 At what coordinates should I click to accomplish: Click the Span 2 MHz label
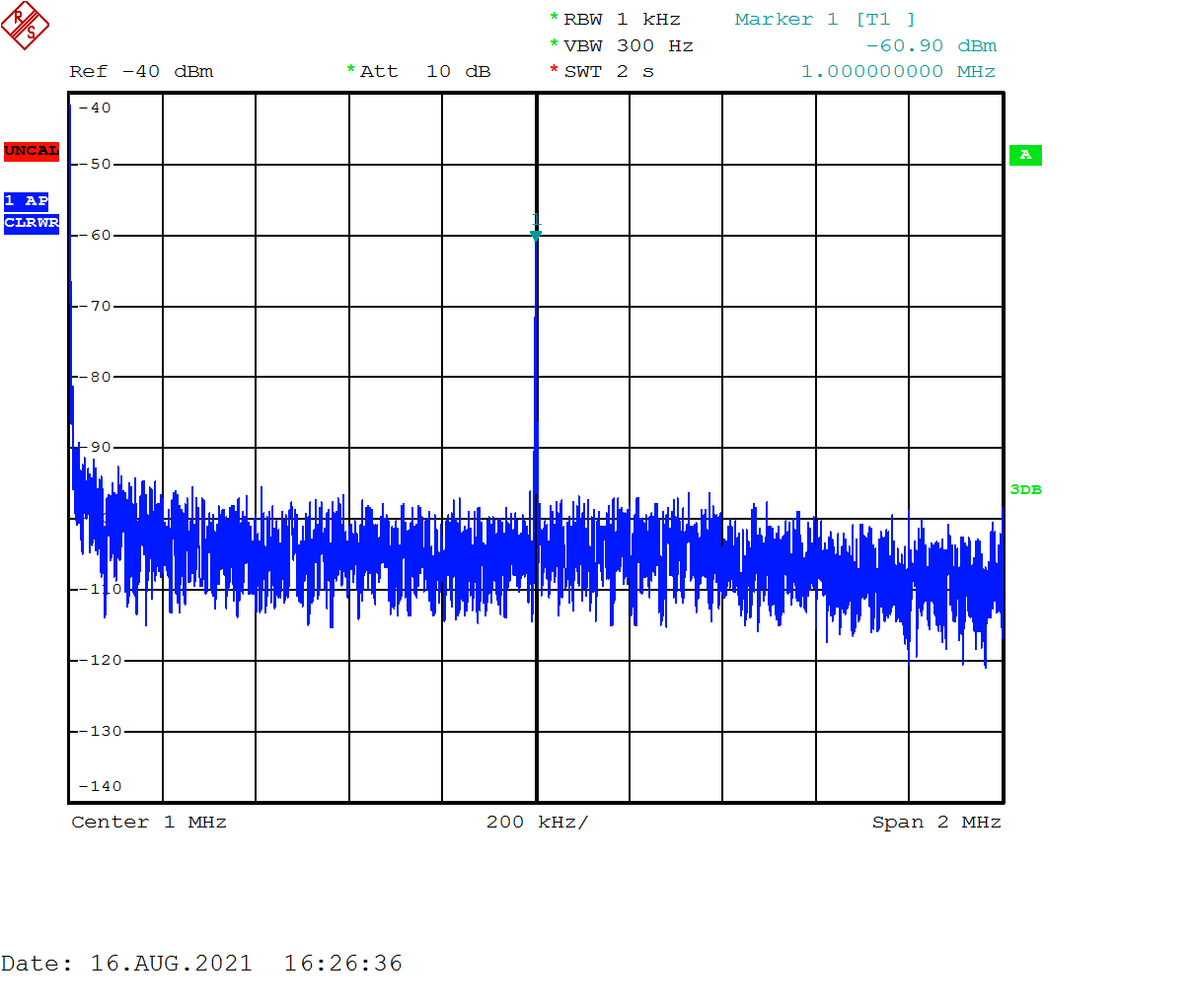pos(936,822)
